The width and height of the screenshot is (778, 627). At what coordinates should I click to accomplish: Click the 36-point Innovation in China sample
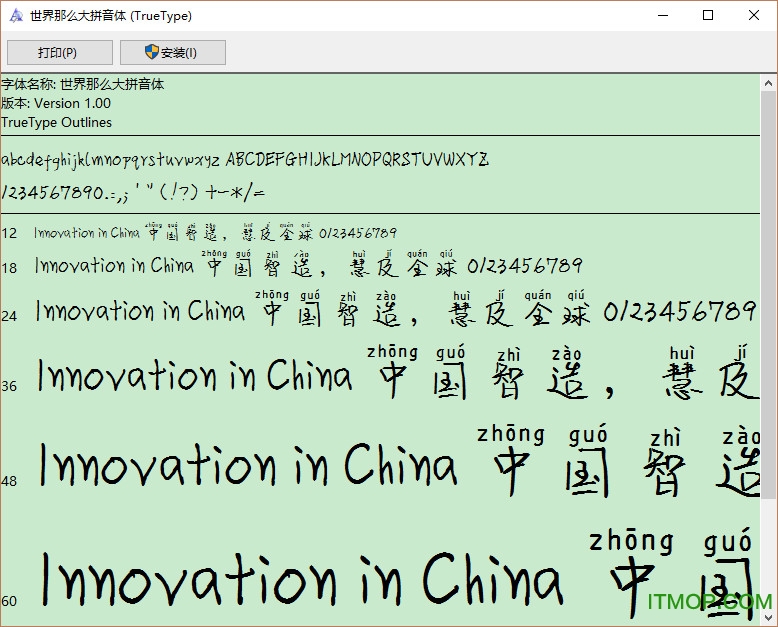[x=195, y=377]
